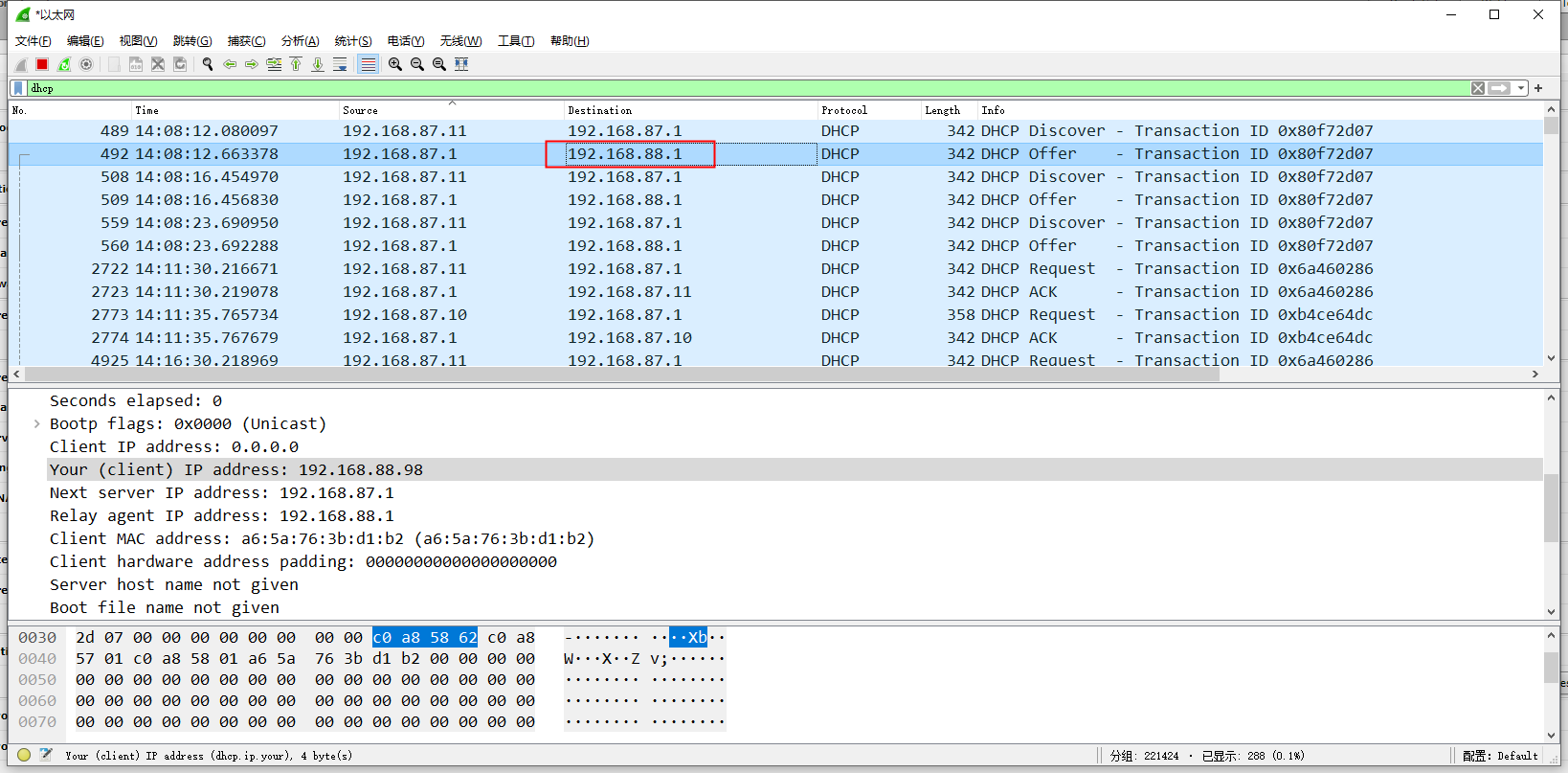
Task: Select 'Client MAC address' detail line
Action: click(322, 538)
